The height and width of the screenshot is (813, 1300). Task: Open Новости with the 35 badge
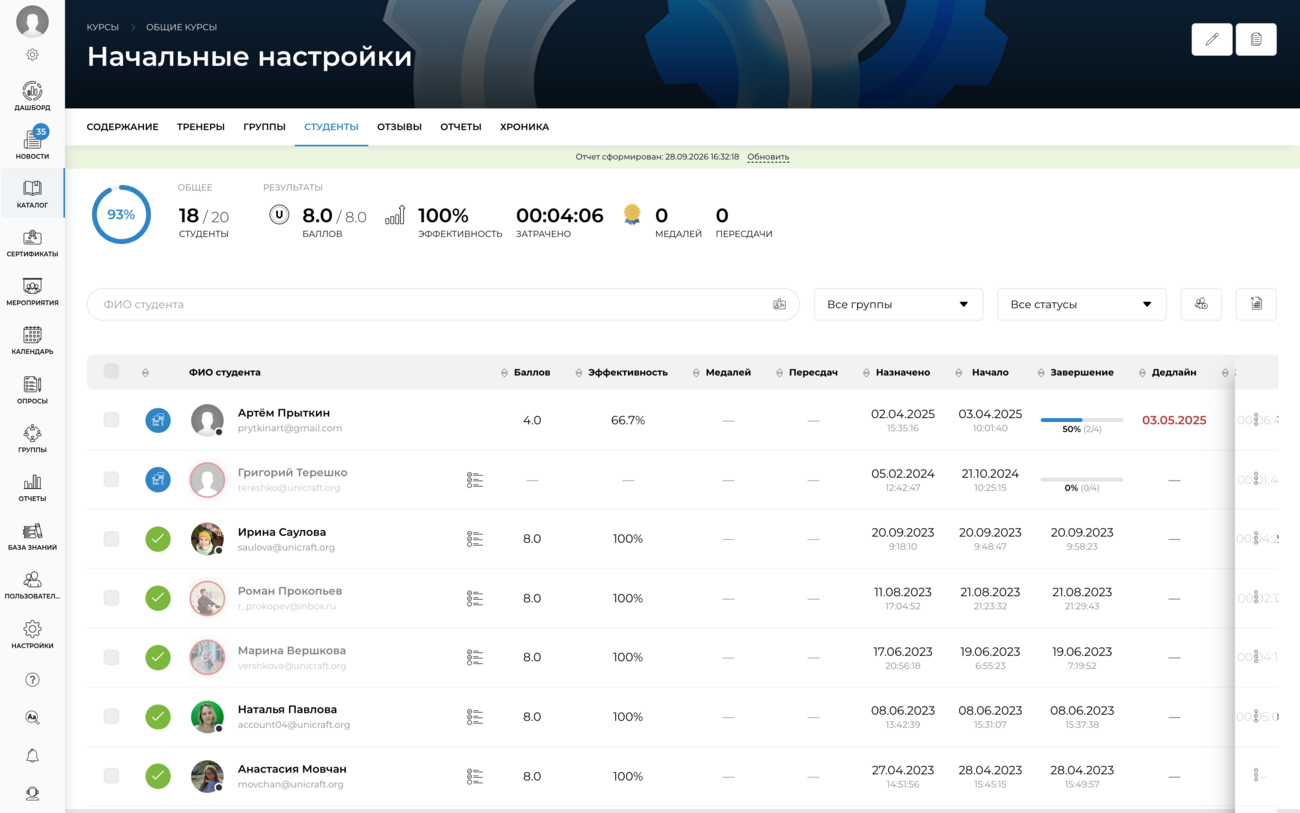click(32, 144)
